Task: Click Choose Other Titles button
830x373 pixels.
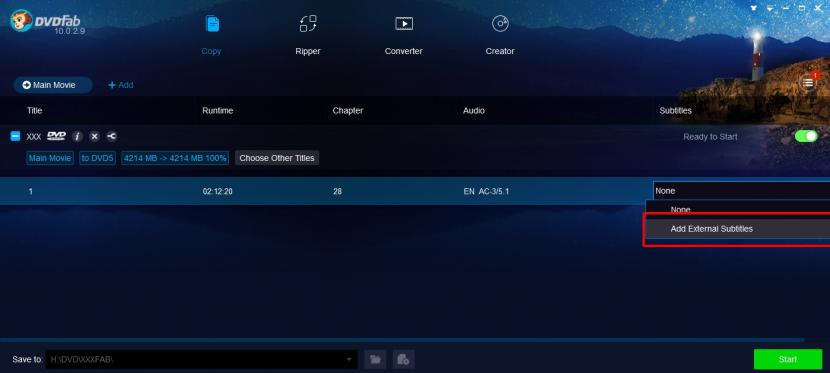Action: pyautogui.click(x=277, y=158)
